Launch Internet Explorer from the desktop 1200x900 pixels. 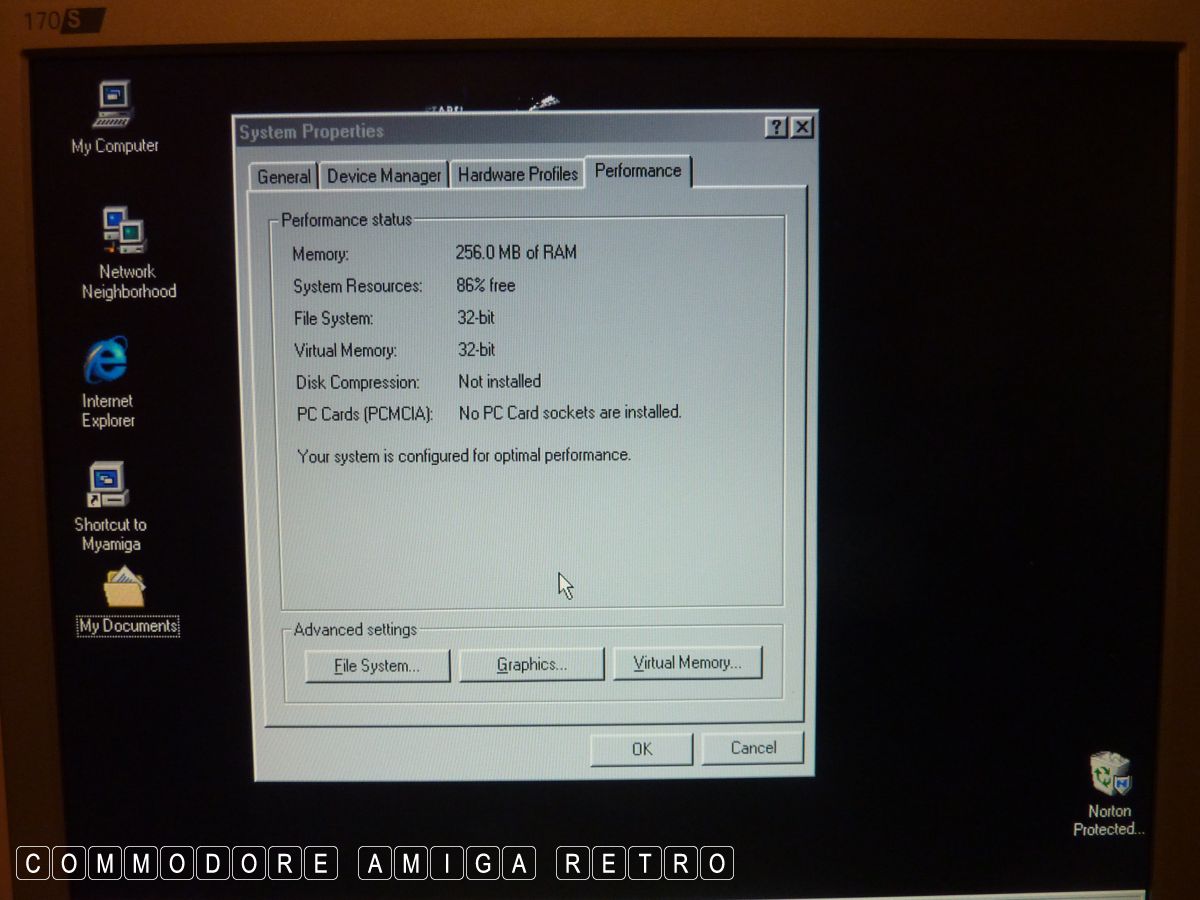[x=106, y=361]
